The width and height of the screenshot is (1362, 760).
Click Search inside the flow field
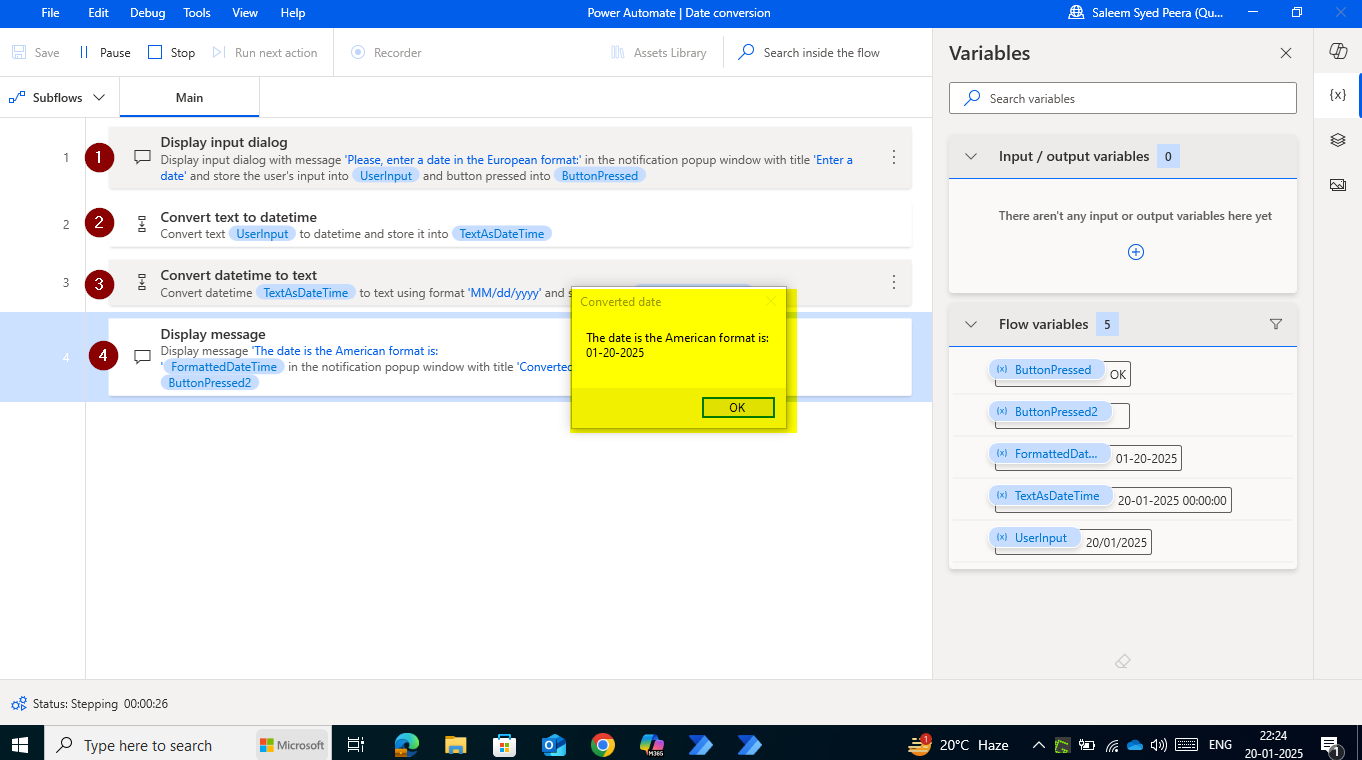(x=822, y=53)
